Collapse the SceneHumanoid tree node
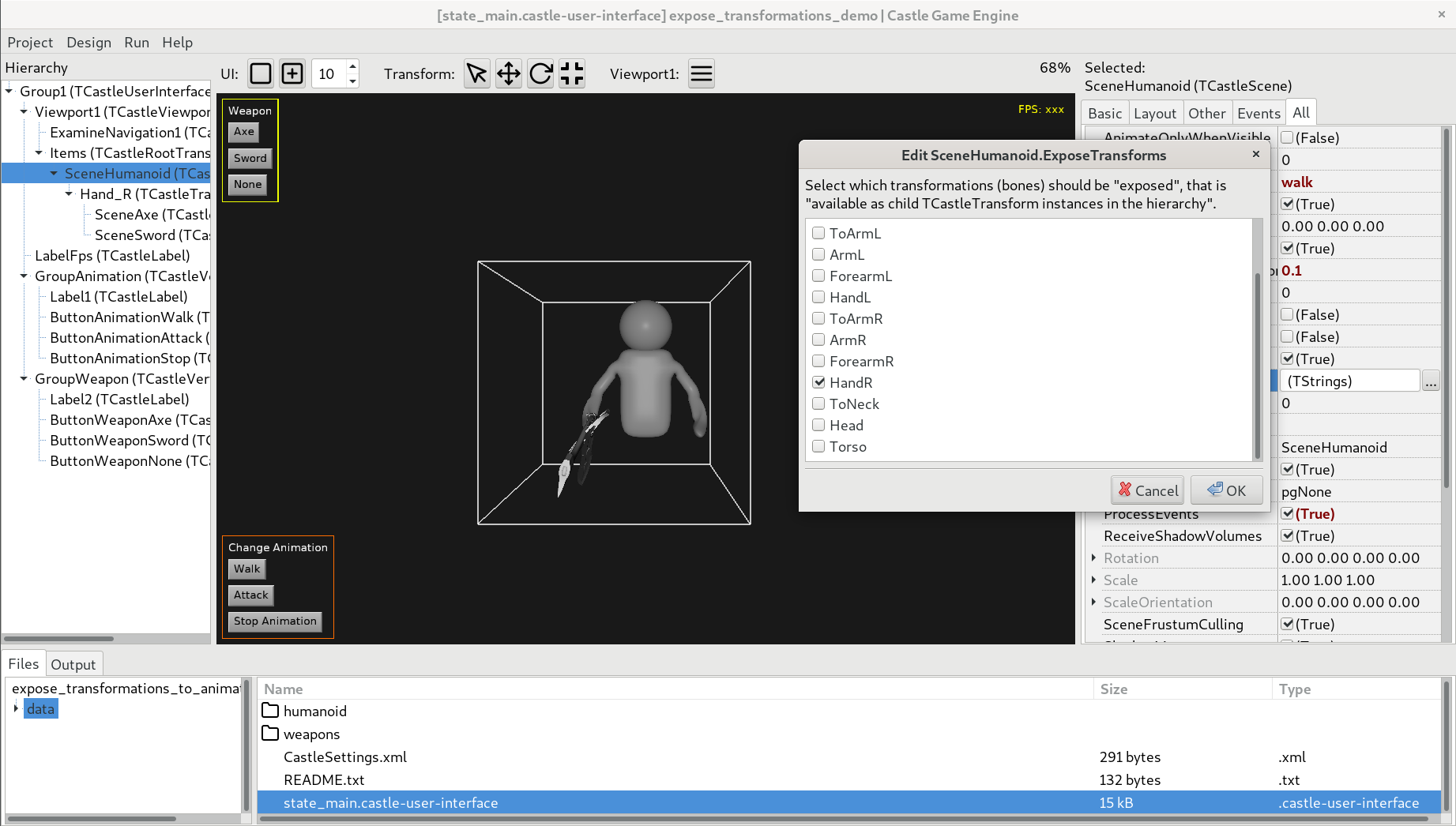 pyautogui.click(x=54, y=173)
